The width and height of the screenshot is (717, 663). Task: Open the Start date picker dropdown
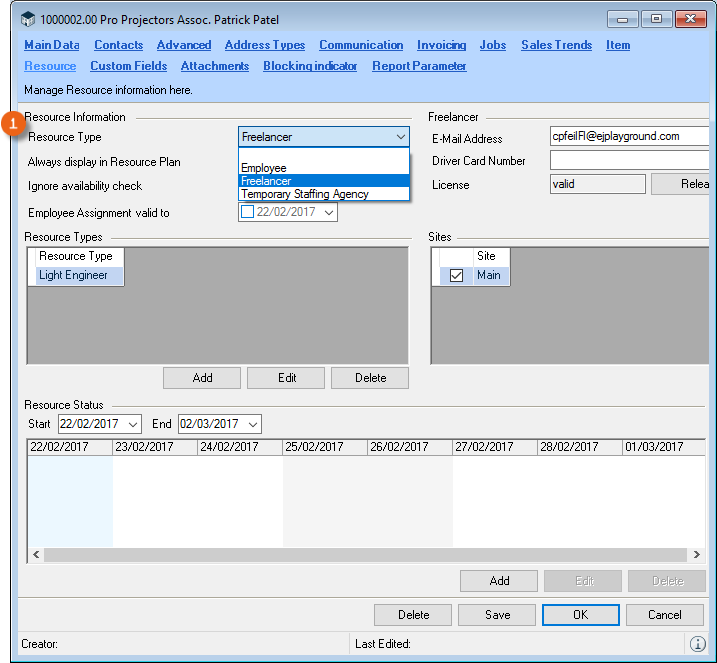click(133, 424)
